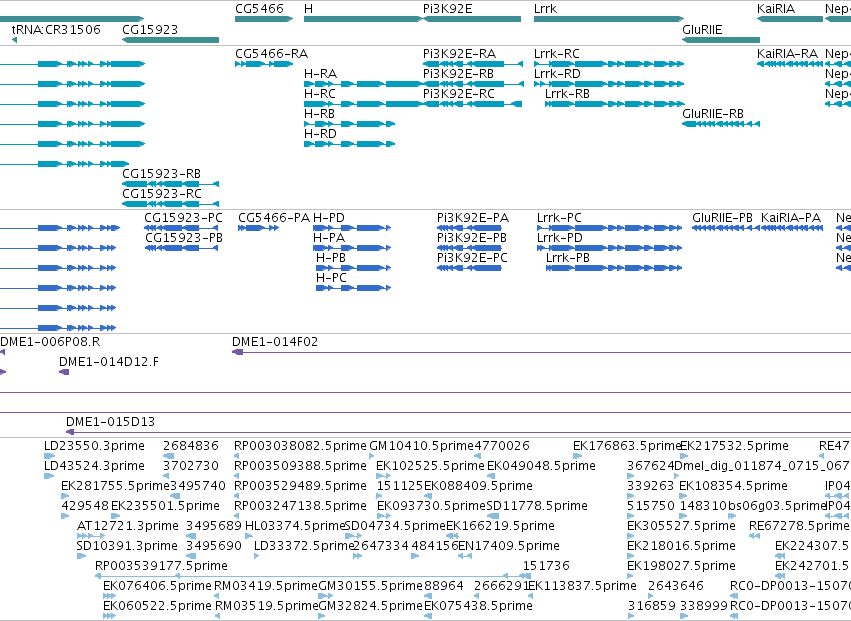Select the CG5466 gene feature
The width and height of the screenshot is (851, 621).
(264, 19)
